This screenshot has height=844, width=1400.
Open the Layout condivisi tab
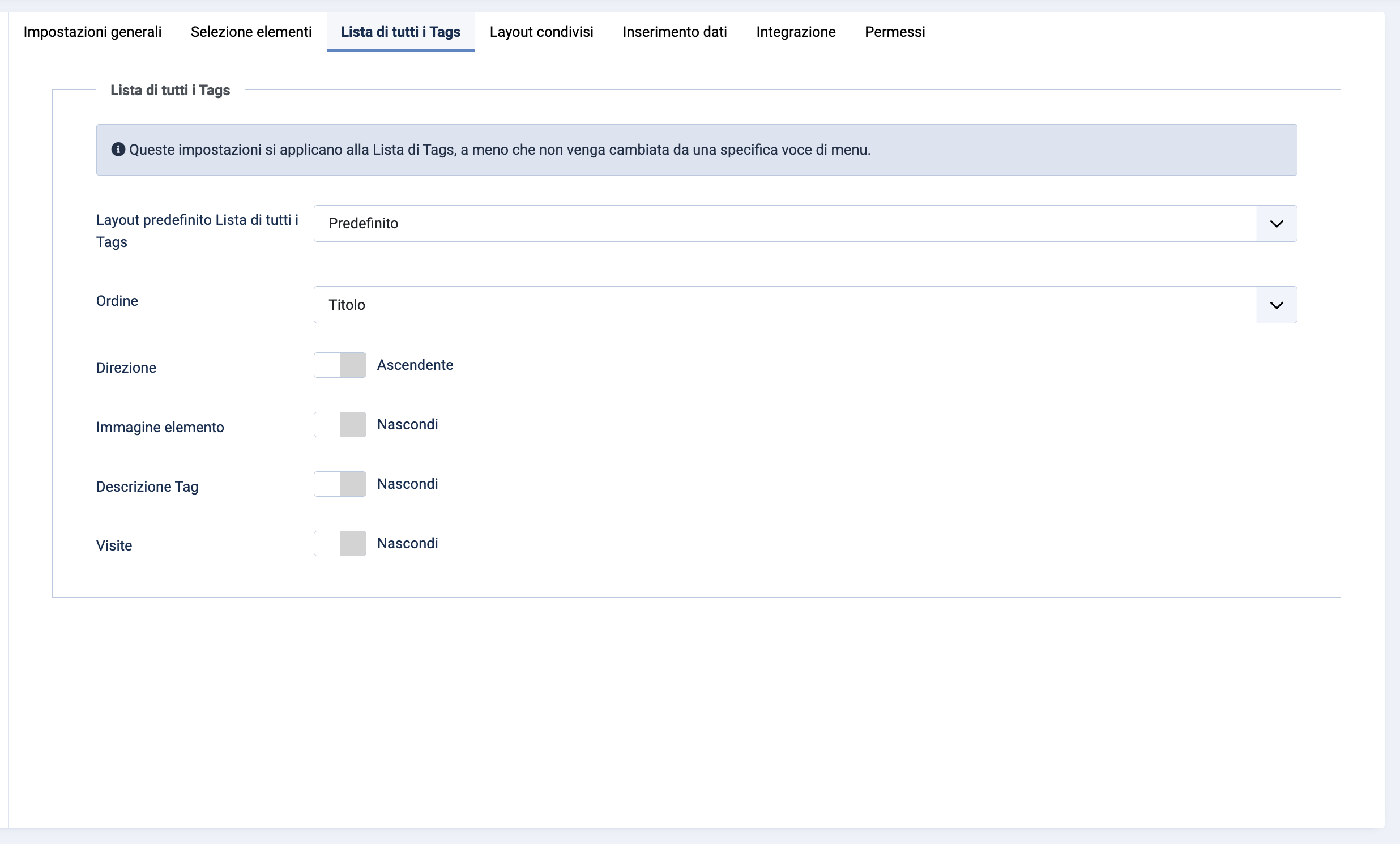point(541,32)
